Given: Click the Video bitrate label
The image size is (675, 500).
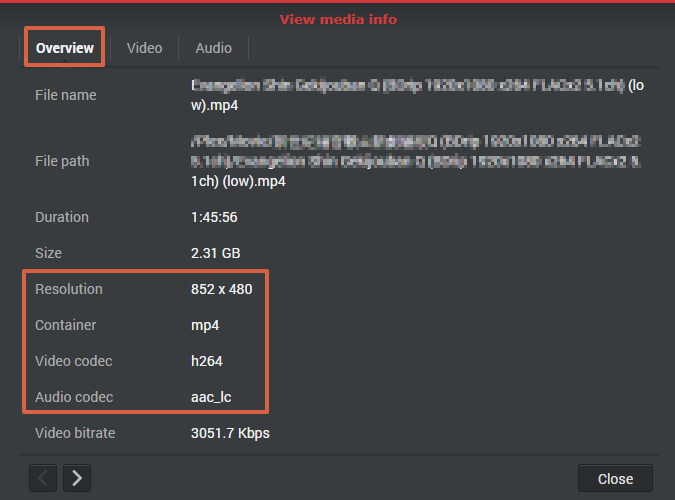Looking at the screenshot, I should (75, 433).
